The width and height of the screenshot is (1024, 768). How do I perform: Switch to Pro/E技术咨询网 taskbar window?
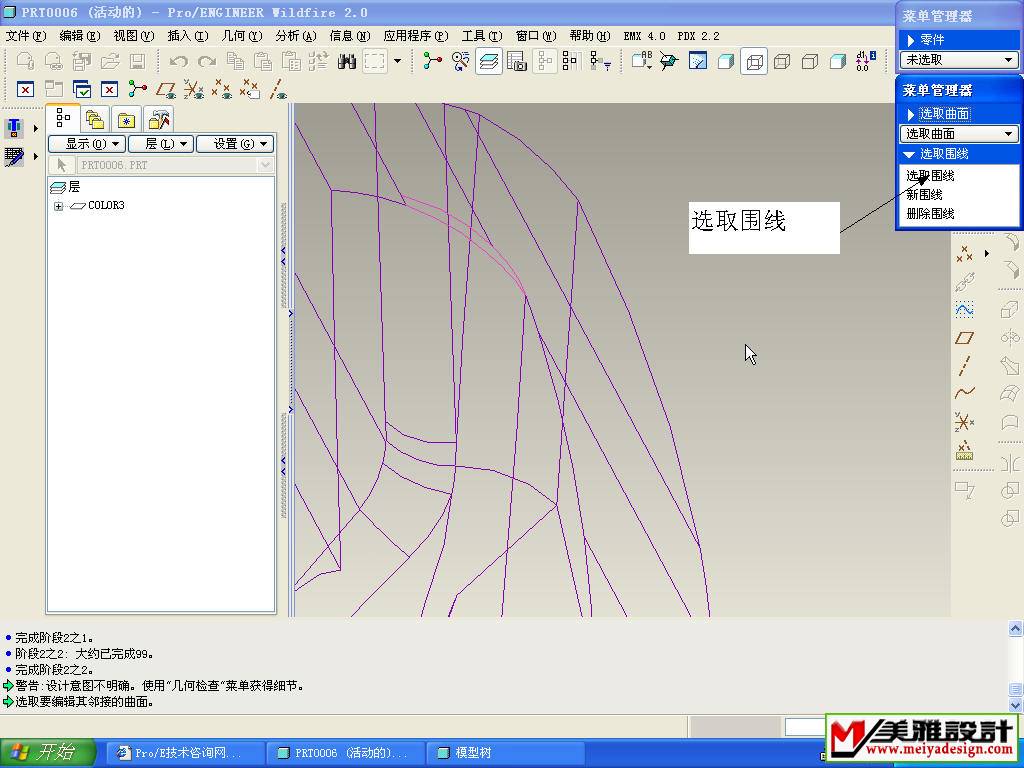(185, 753)
